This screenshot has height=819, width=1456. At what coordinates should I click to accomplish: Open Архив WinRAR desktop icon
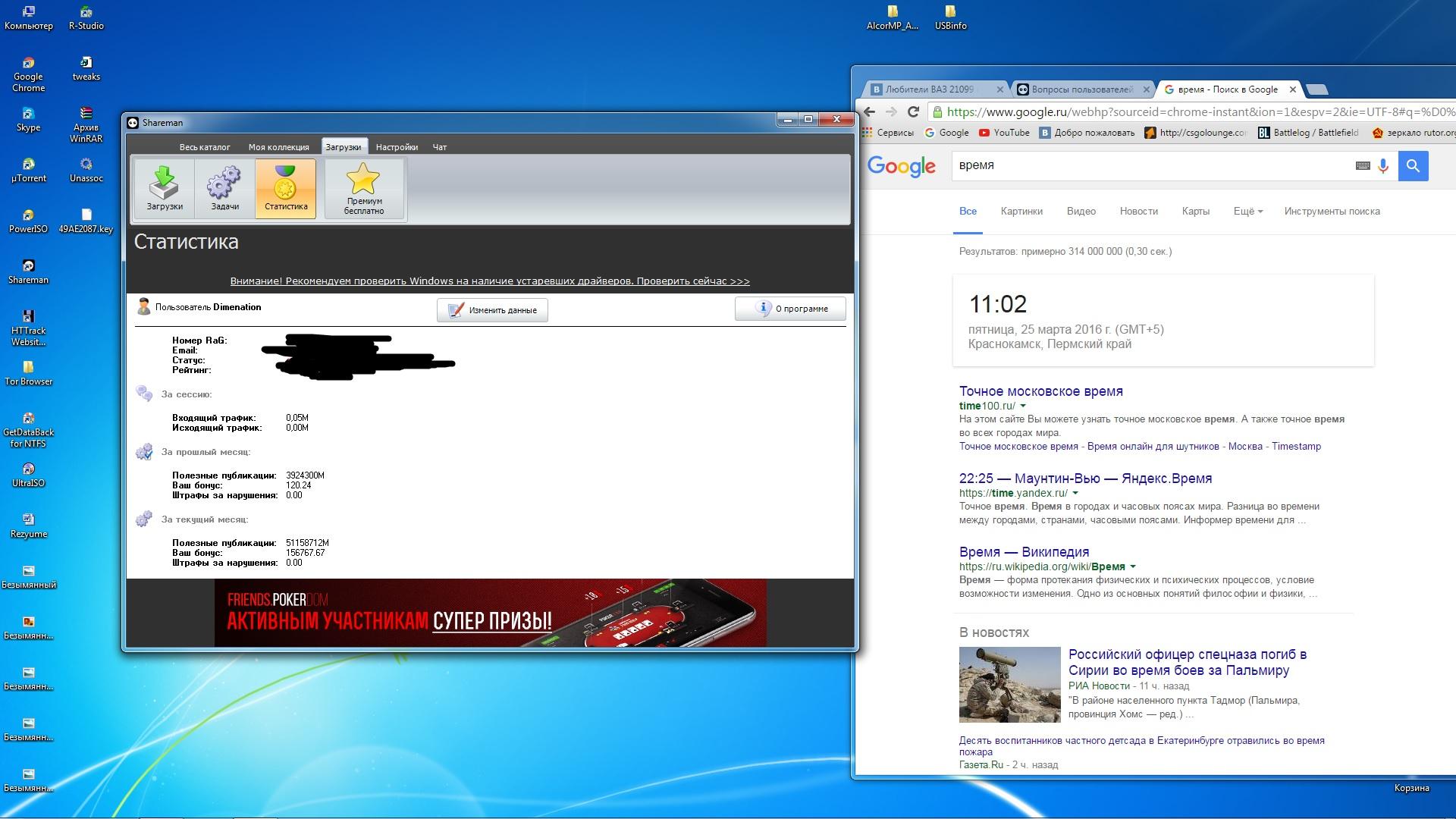(x=86, y=125)
